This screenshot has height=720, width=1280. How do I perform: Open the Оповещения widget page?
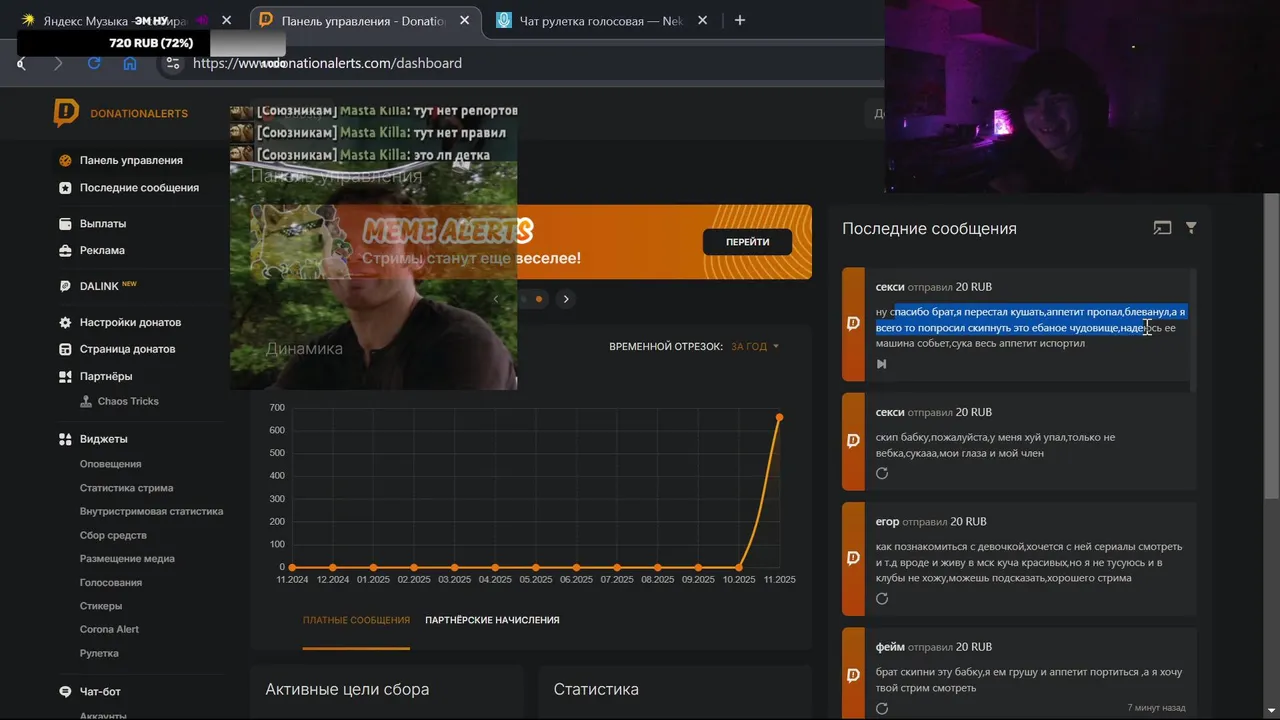110,464
